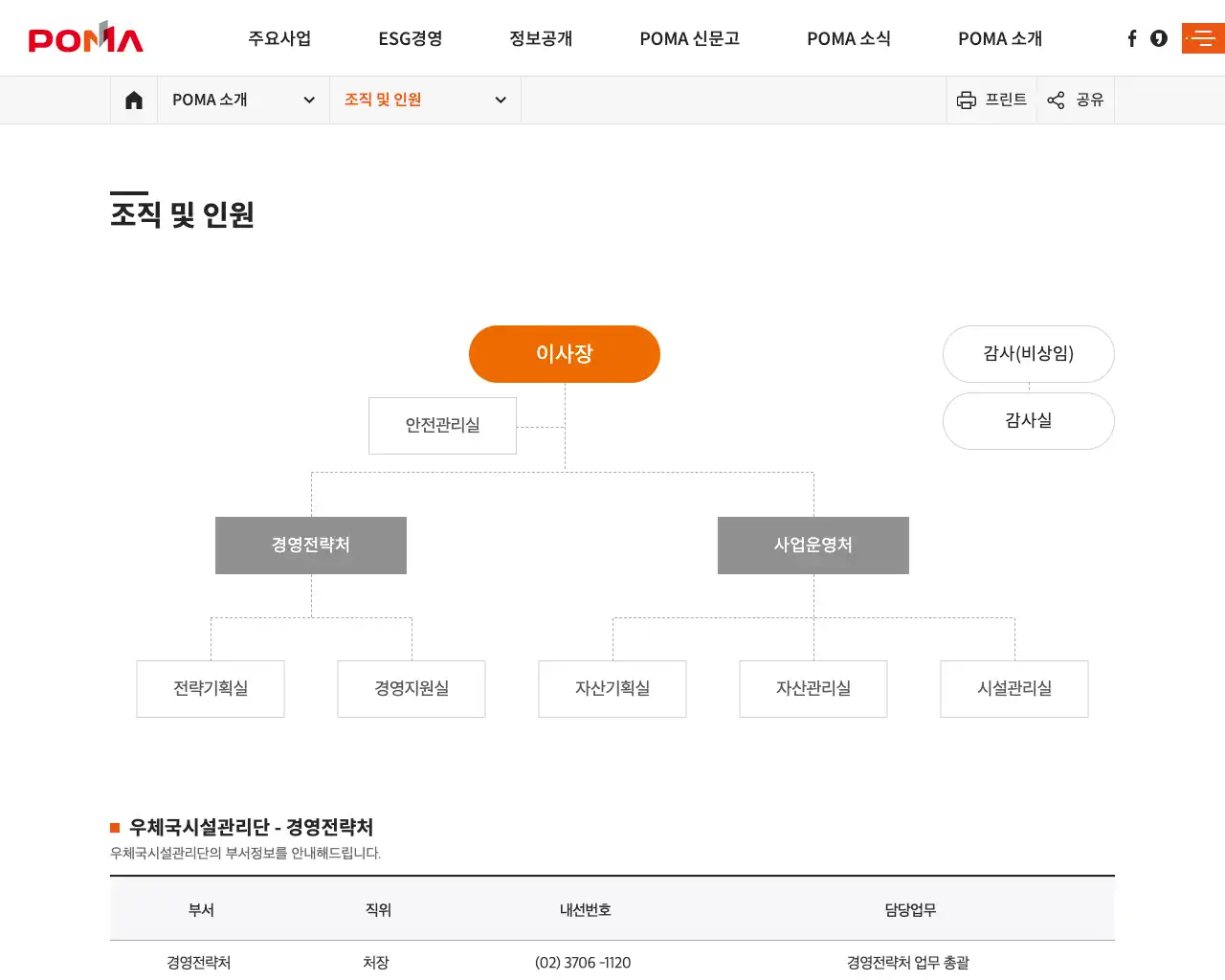Open the 주요사업 menu
The image size is (1225, 980).
[279, 38]
